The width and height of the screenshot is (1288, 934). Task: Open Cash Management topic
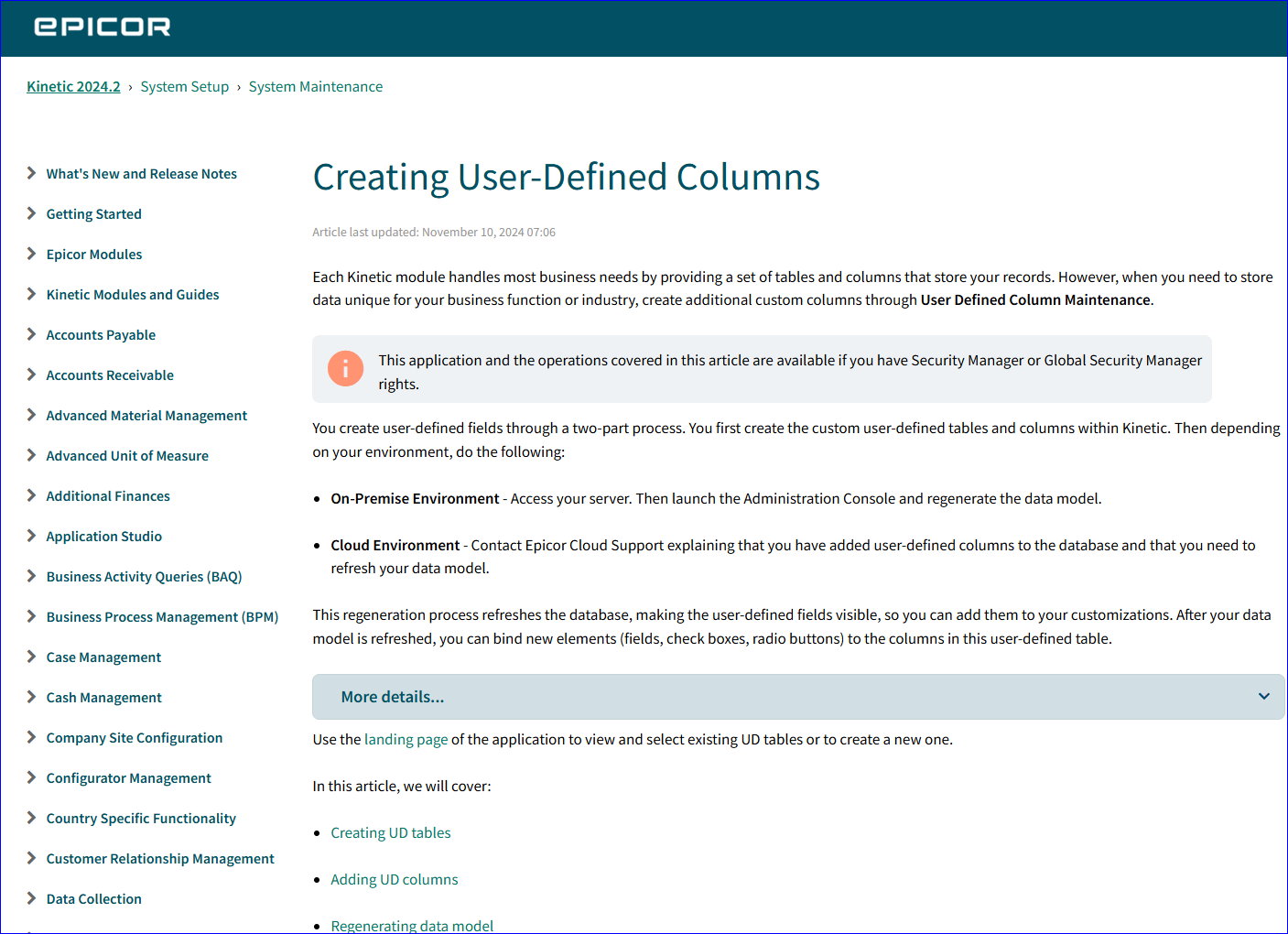pos(104,698)
